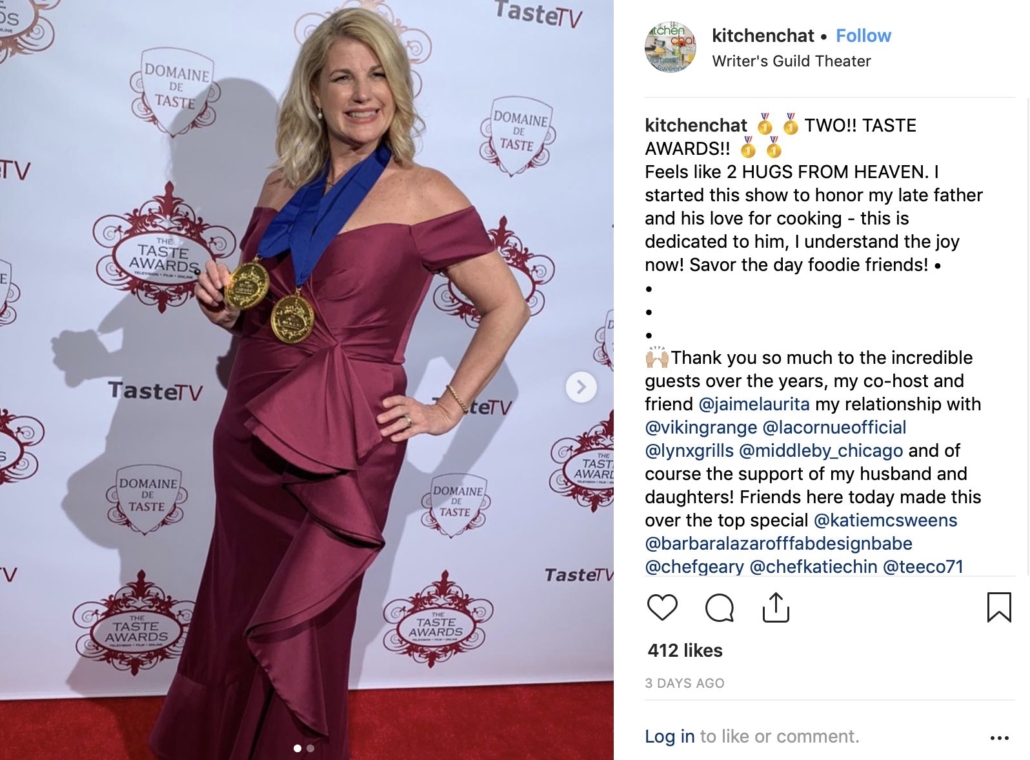1030x760 pixels.
Task: Go to next photo with carousel arrow
Action: pyautogui.click(x=581, y=387)
